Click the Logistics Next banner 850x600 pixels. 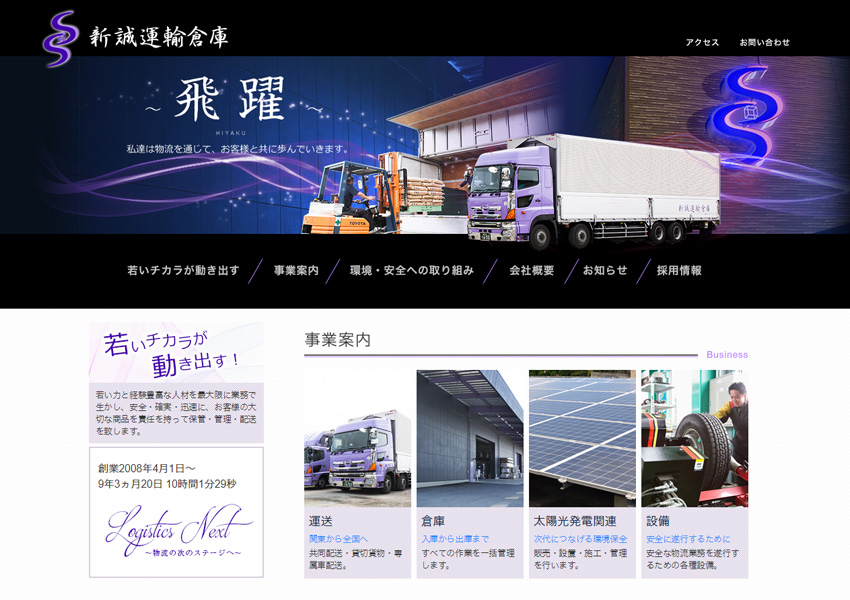click(x=176, y=532)
